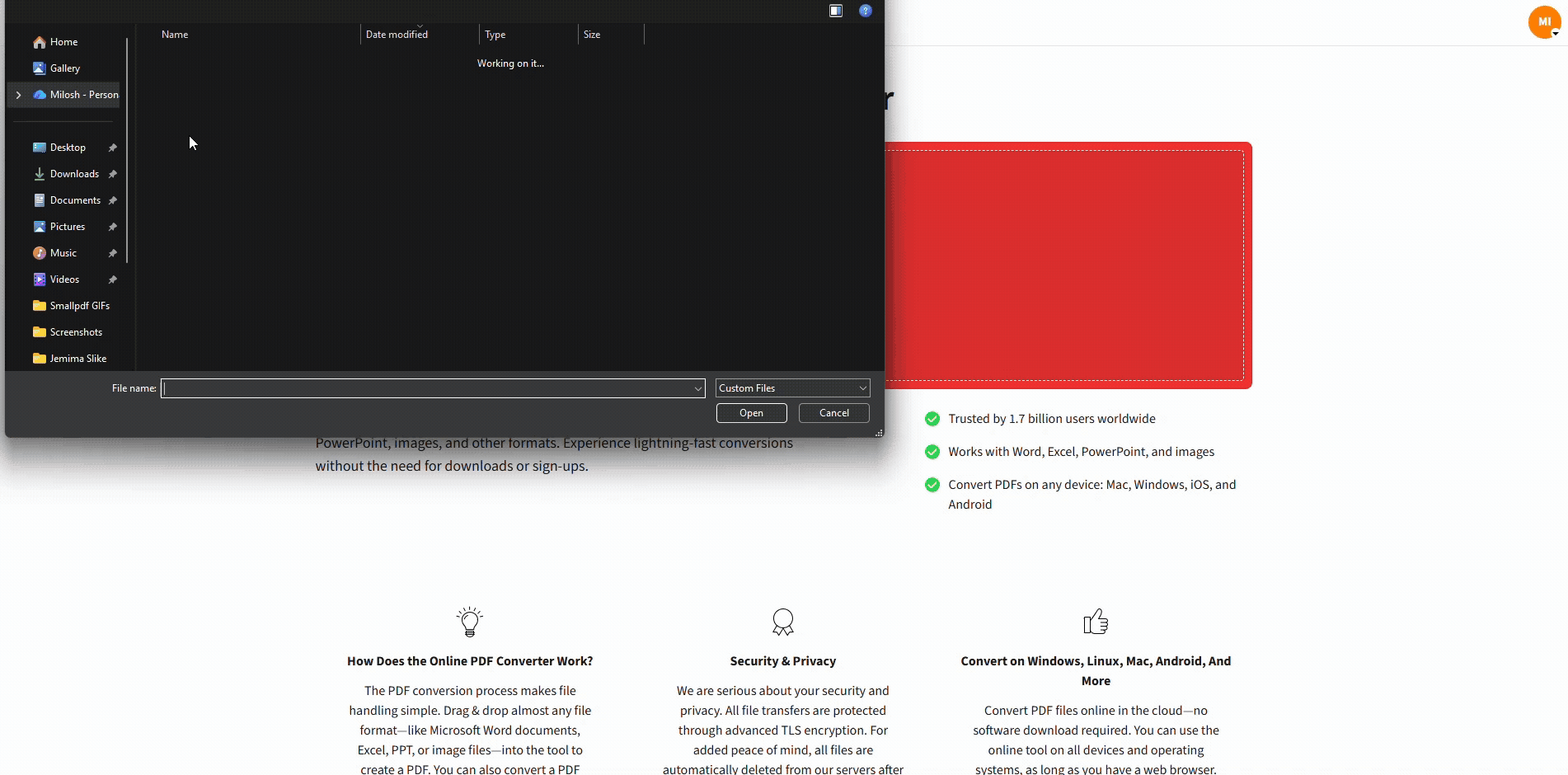Open the Gallery in the navigation pane
This screenshot has height=775, width=1568.
pyautogui.click(x=66, y=68)
